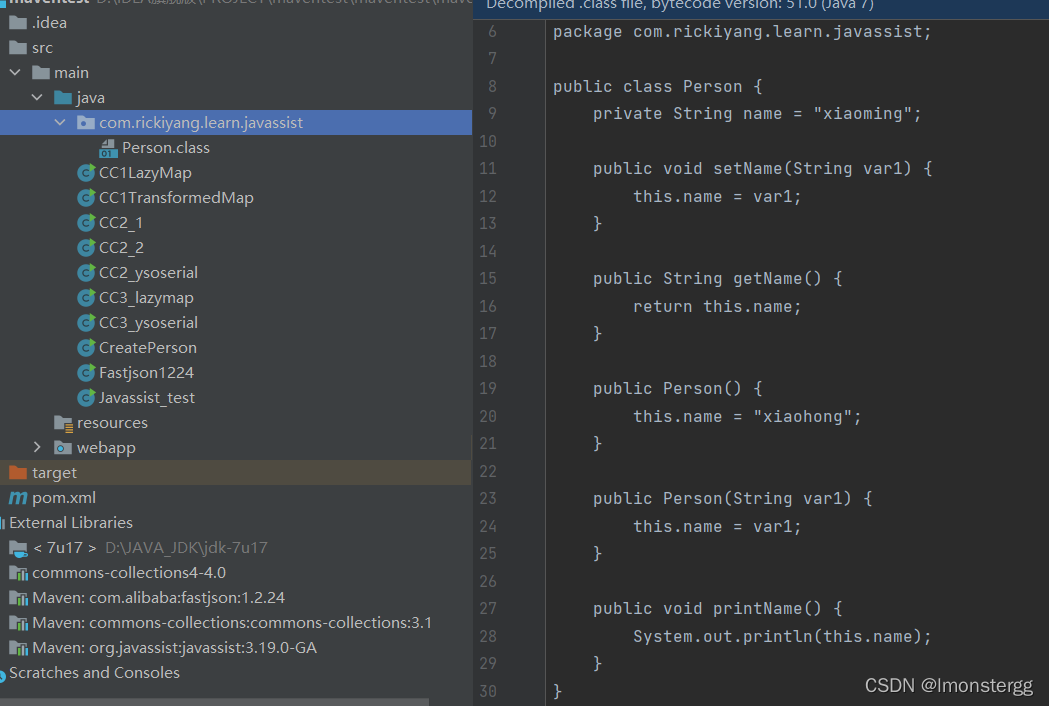Image resolution: width=1049 pixels, height=706 pixels.
Task: Open CC1TransformedMap in the project tree
Action: pos(176,197)
